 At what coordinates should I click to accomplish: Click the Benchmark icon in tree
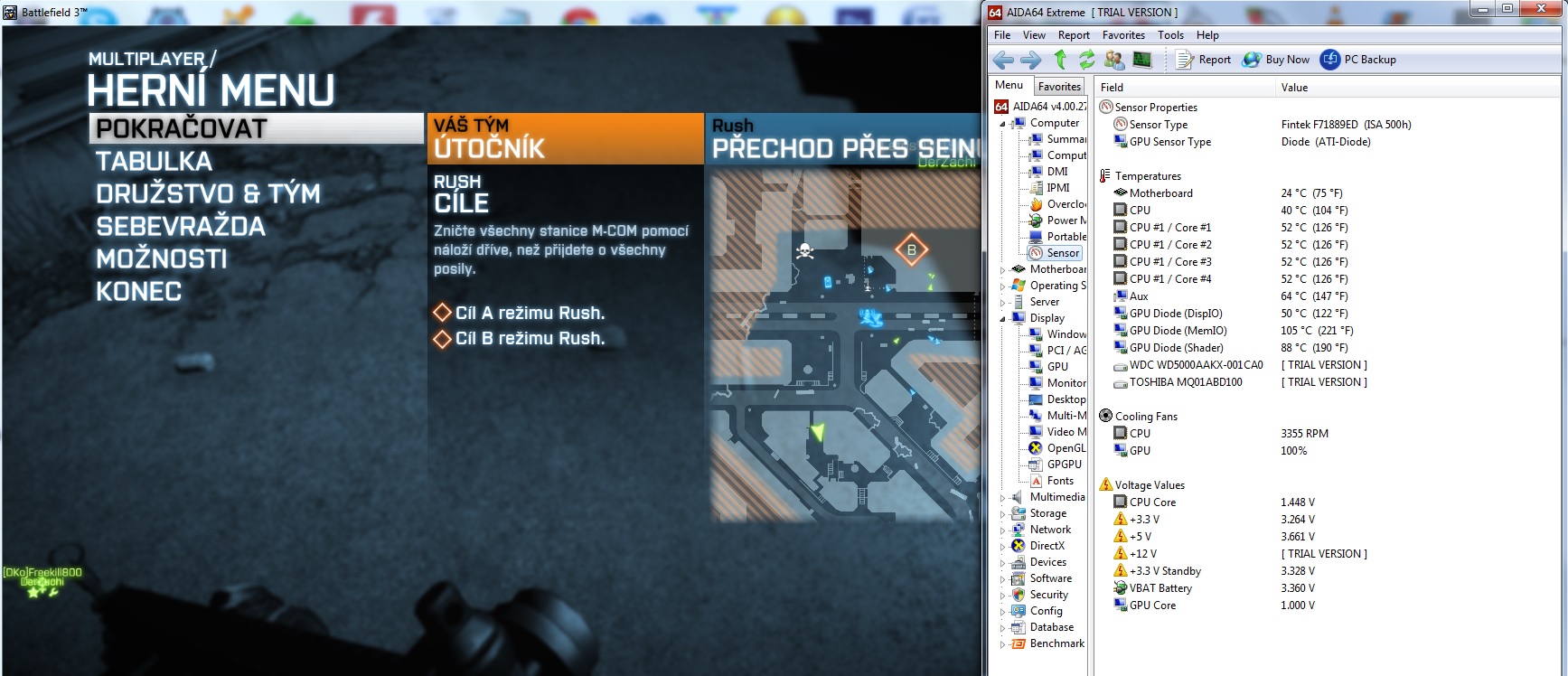1019,643
